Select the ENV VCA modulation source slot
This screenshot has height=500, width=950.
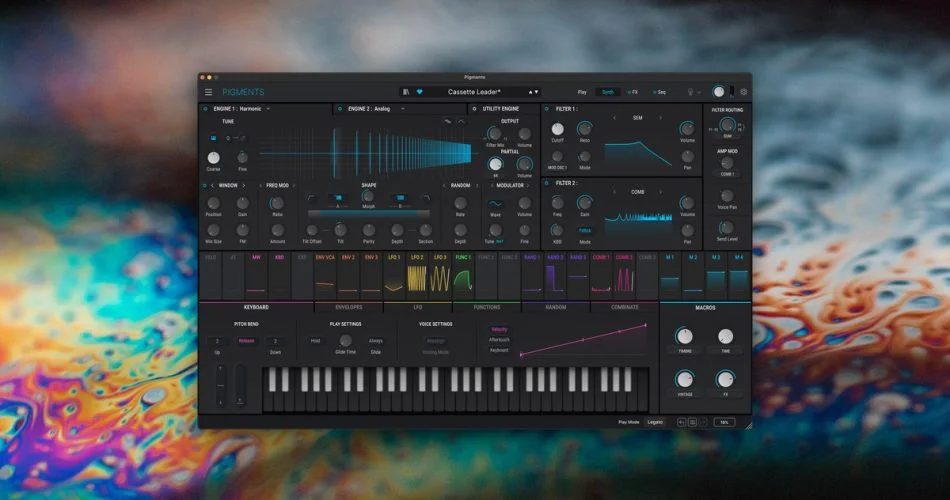pyautogui.click(x=325, y=276)
